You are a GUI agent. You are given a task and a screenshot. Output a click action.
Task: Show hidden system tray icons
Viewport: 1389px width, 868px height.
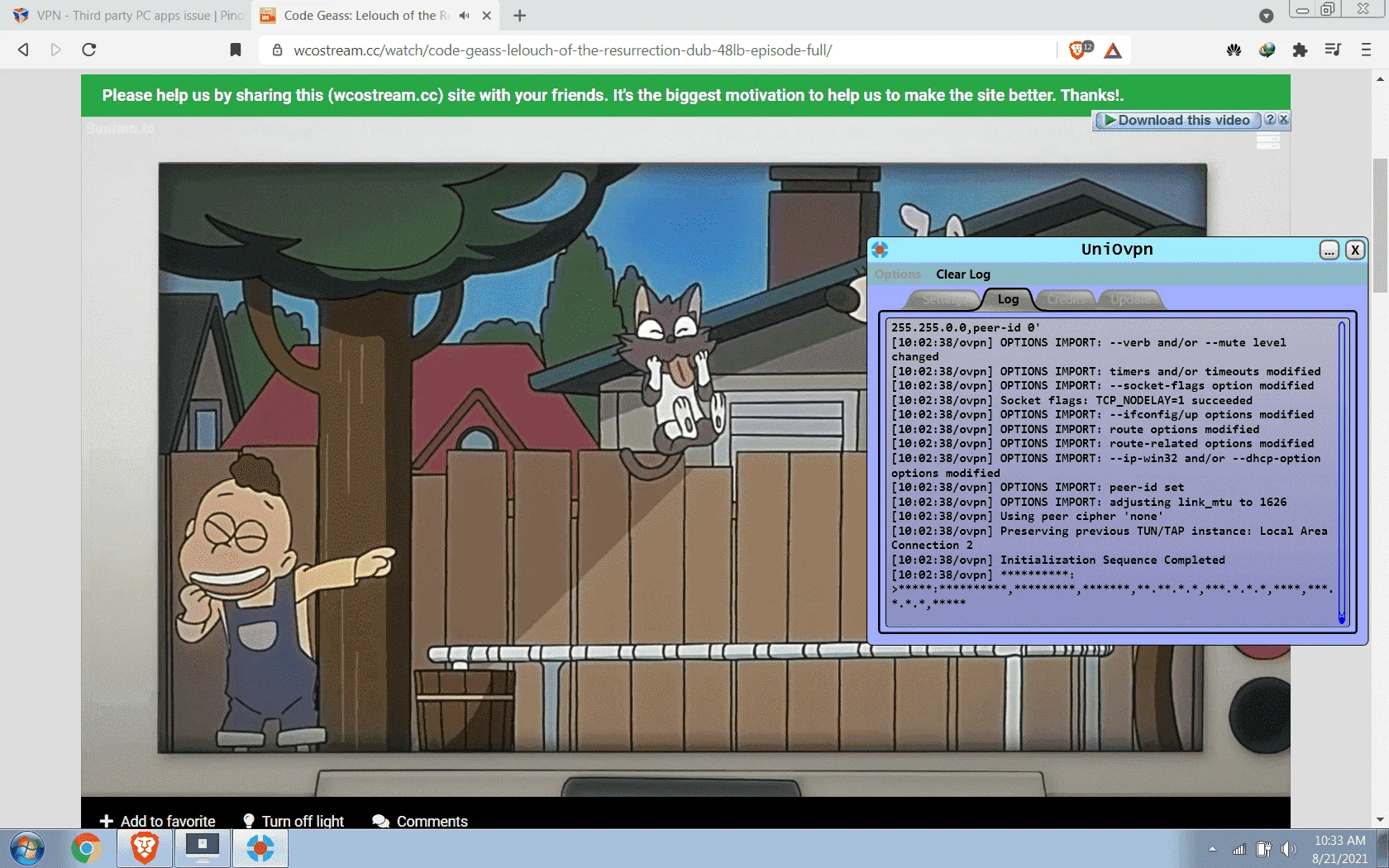click(1212, 849)
